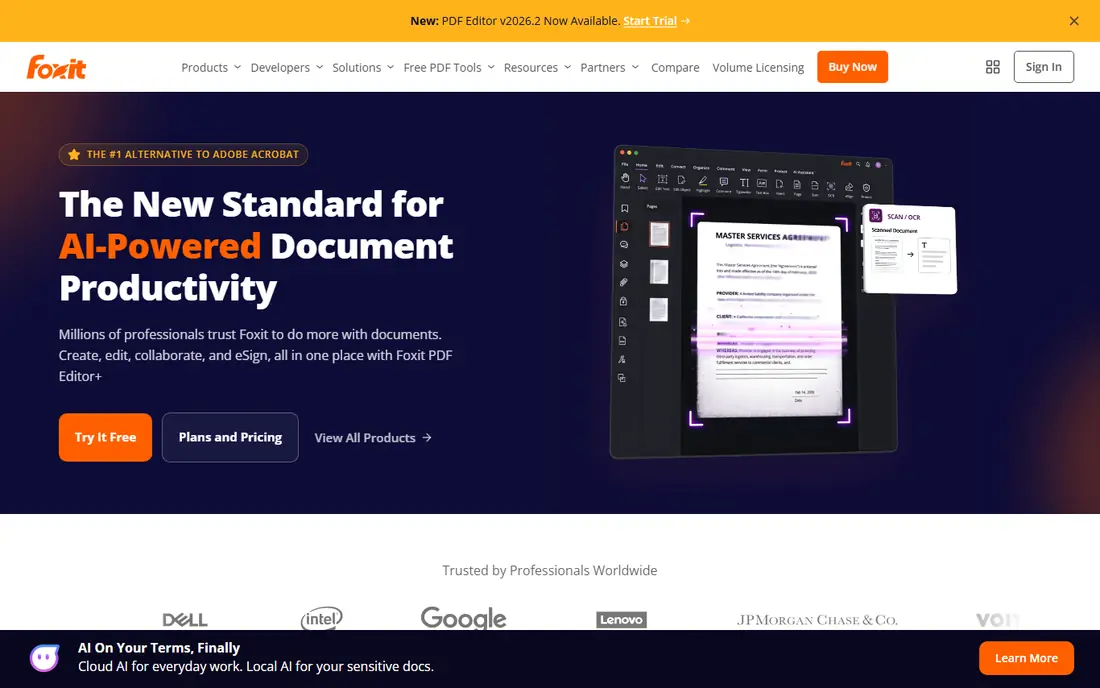Click the orange Buy Now button
This screenshot has height=688, width=1100.
852,67
